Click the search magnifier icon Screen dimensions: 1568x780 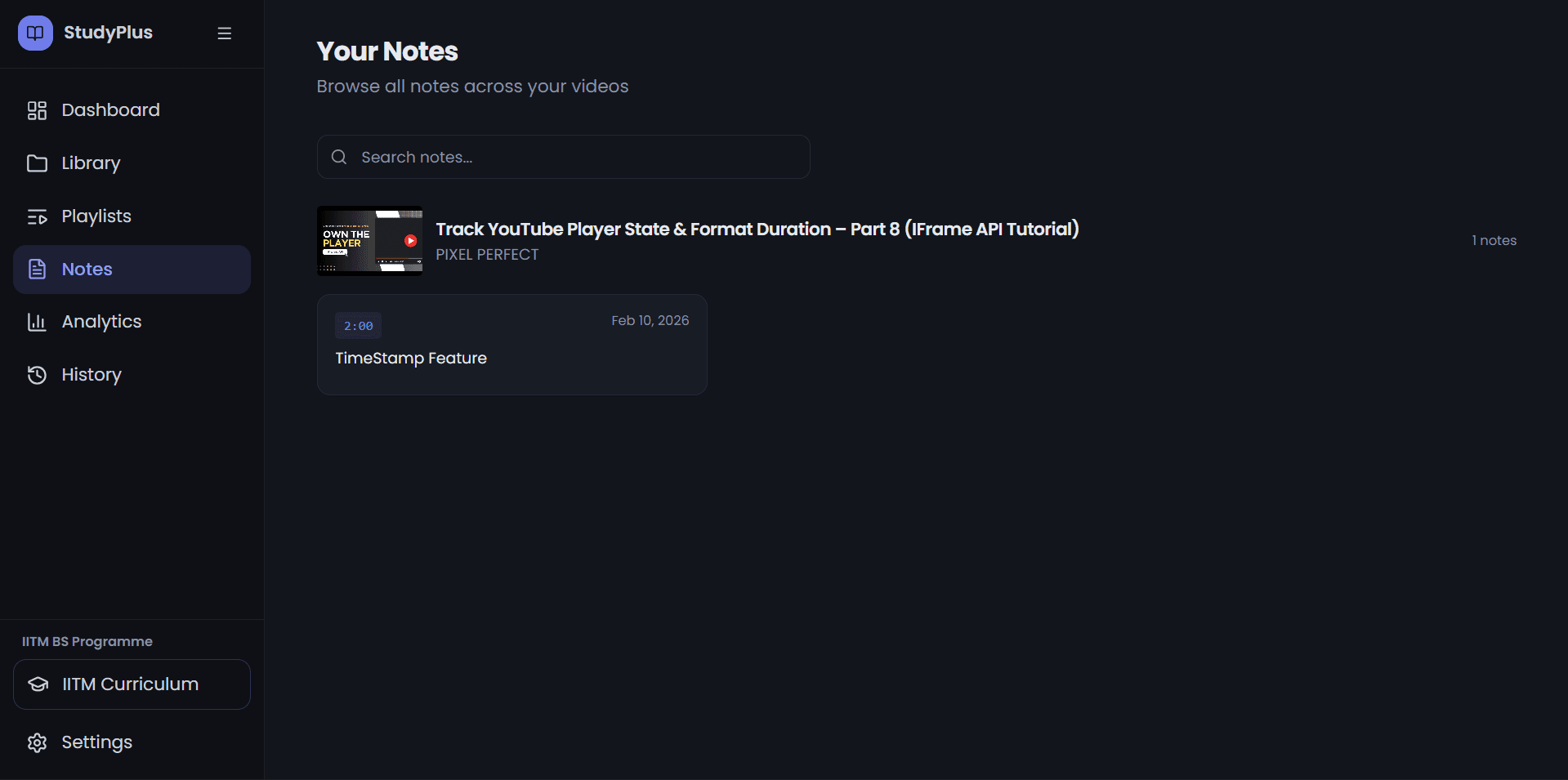pyautogui.click(x=339, y=157)
